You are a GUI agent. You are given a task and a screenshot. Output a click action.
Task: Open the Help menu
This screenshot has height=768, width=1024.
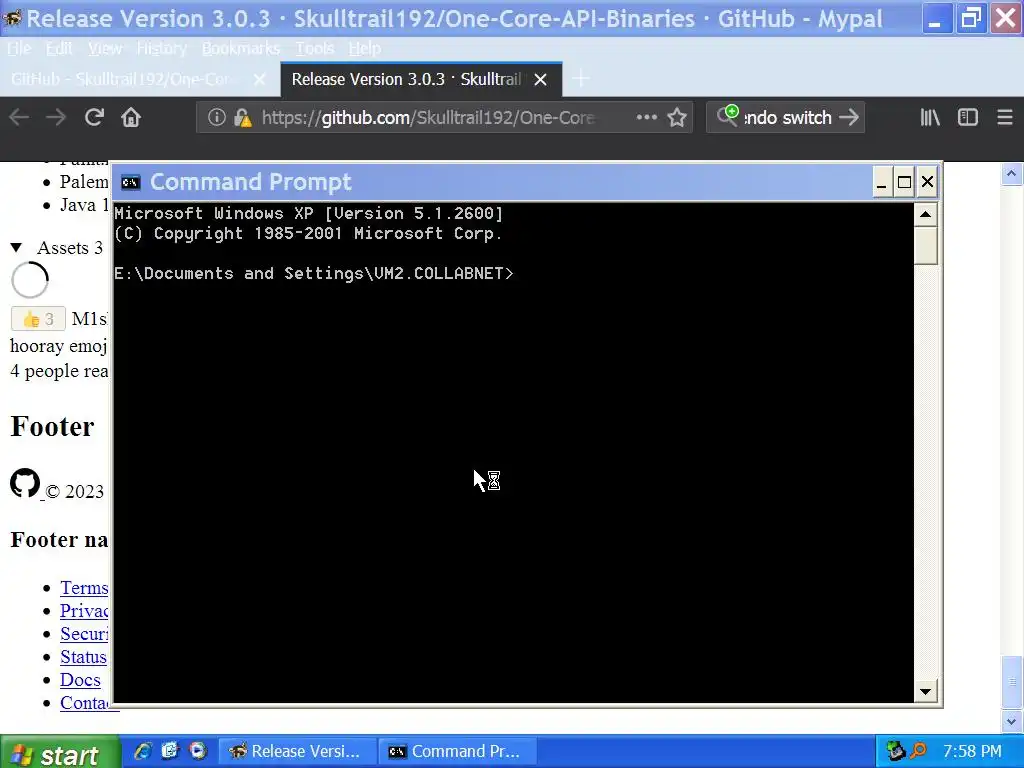tap(364, 48)
